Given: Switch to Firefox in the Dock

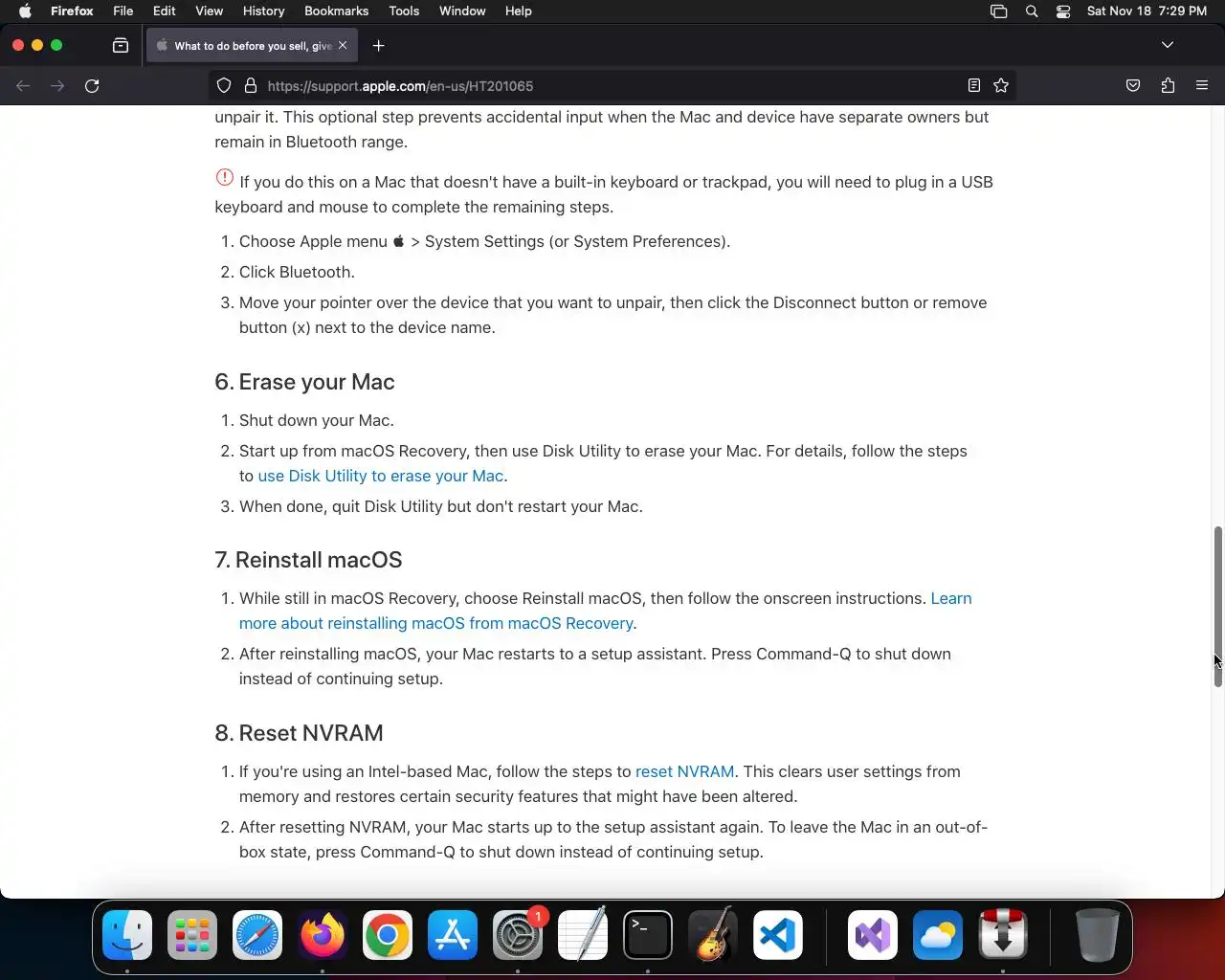Looking at the screenshot, I should coord(323,935).
